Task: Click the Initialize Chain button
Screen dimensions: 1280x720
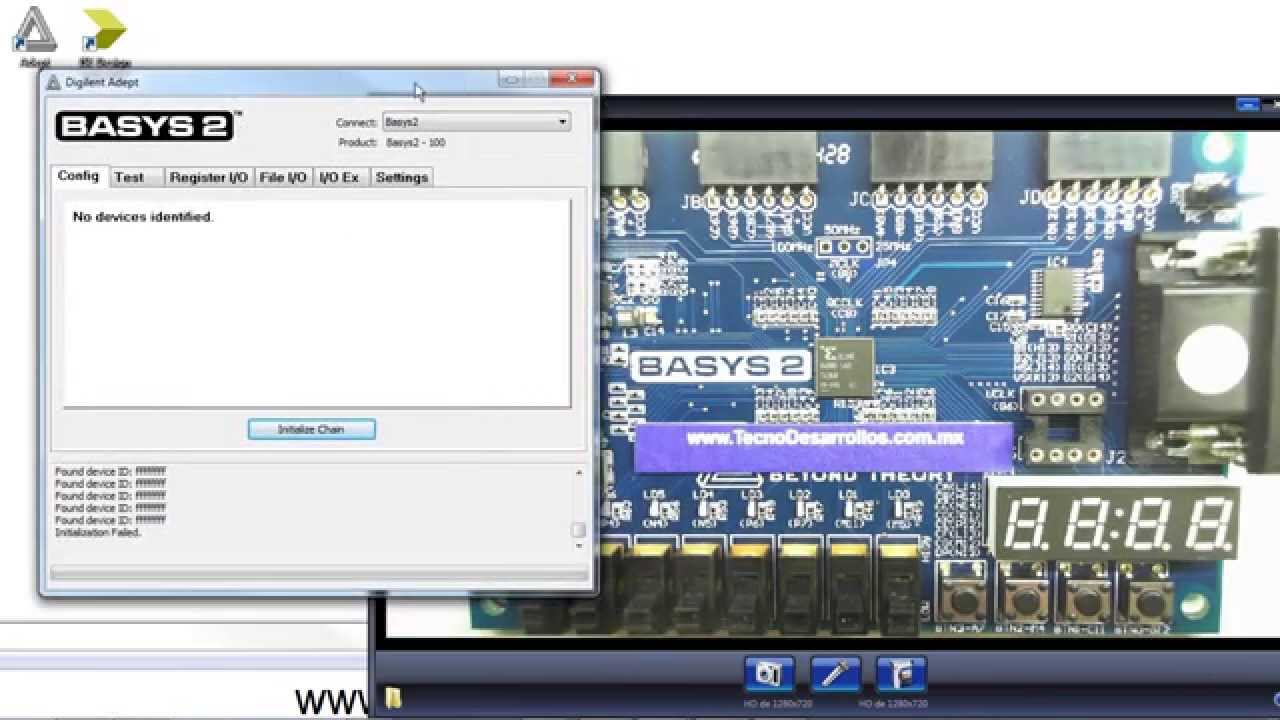Action: pos(311,429)
